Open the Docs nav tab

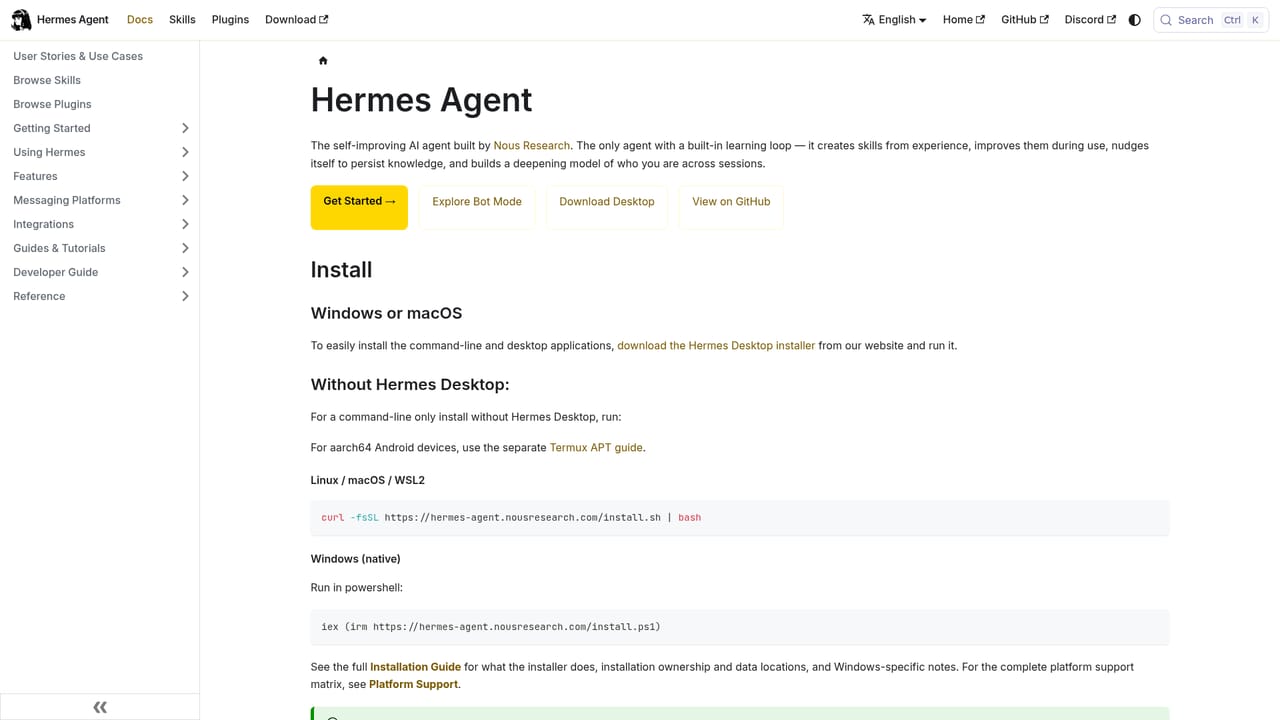pos(140,20)
